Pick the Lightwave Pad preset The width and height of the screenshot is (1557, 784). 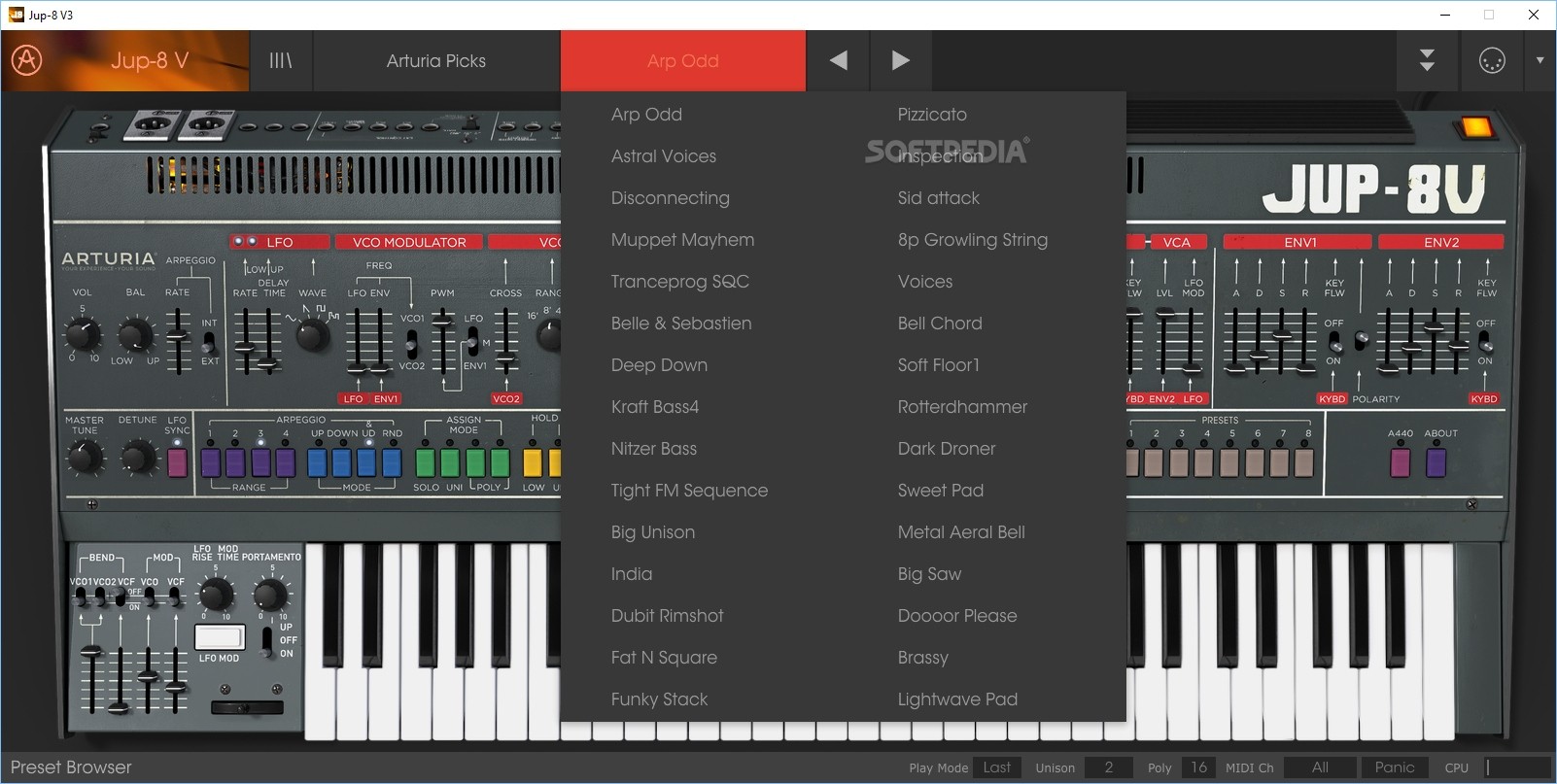[957, 699]
